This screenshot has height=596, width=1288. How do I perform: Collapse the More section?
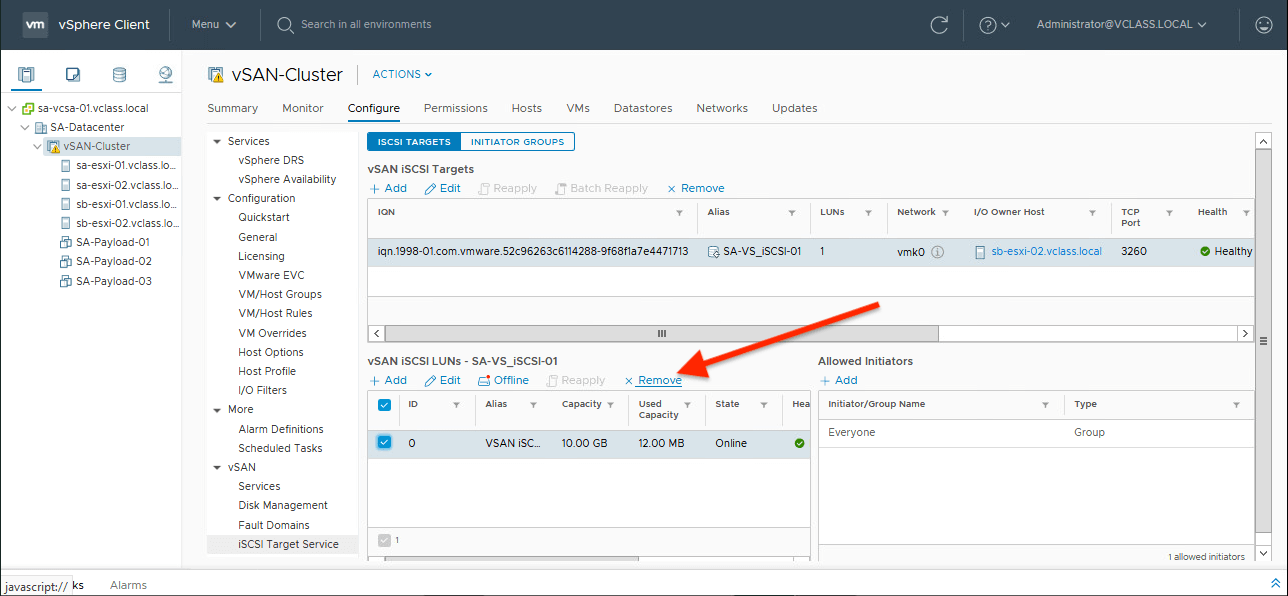coord(217,410)
